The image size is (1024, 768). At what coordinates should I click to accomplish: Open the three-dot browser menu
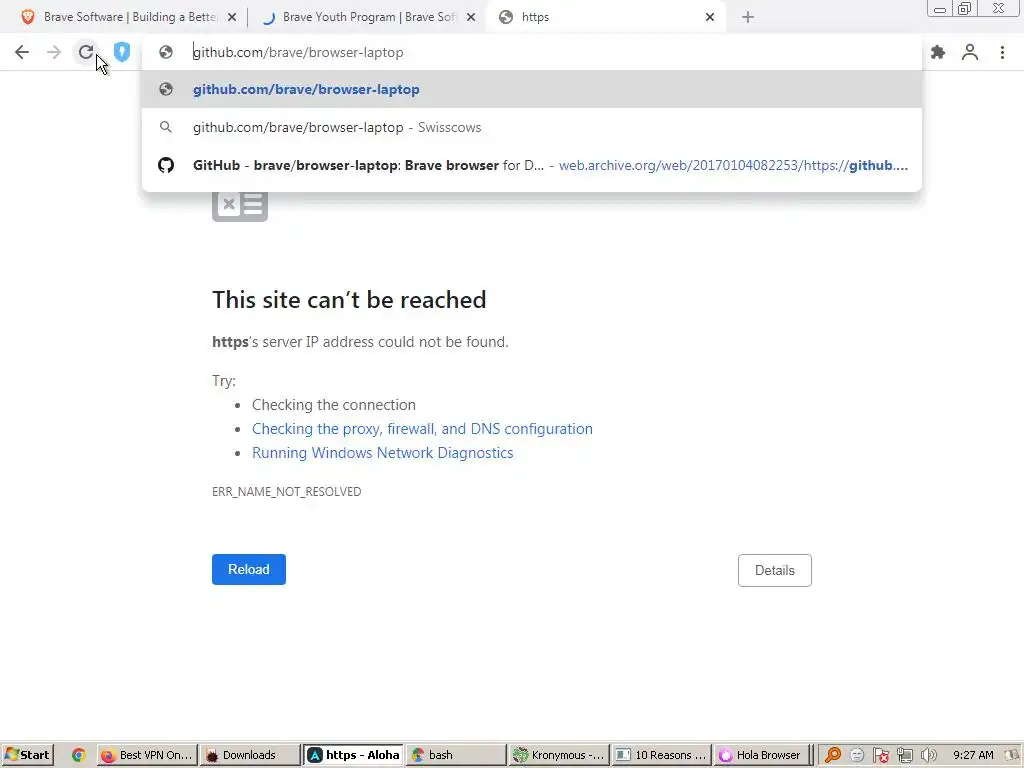click(1002, 52)
